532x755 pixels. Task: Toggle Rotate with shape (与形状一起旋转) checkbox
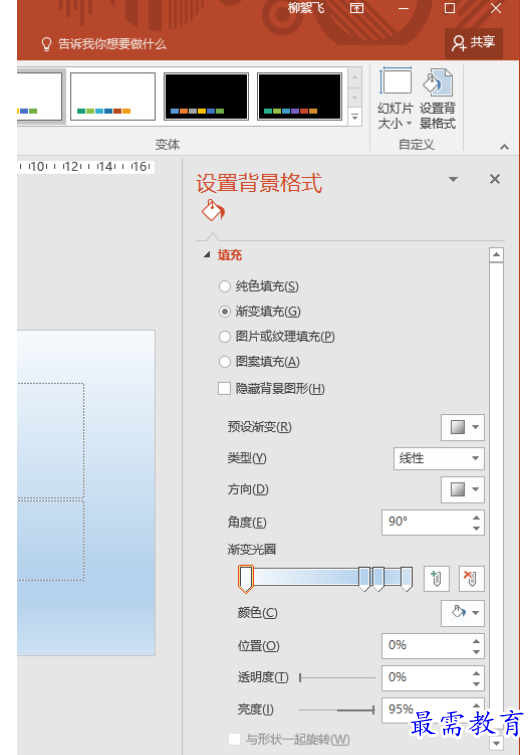pos(234,739)
